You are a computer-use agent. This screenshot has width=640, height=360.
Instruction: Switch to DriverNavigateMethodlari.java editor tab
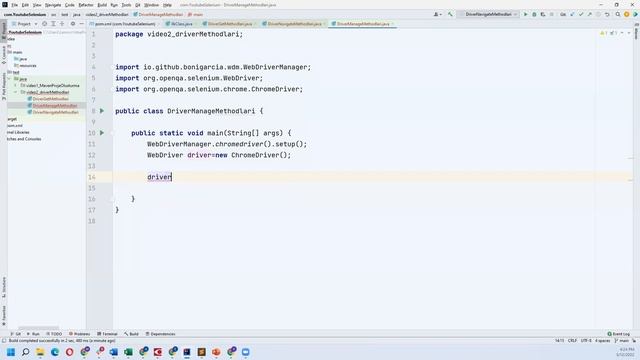294,24
